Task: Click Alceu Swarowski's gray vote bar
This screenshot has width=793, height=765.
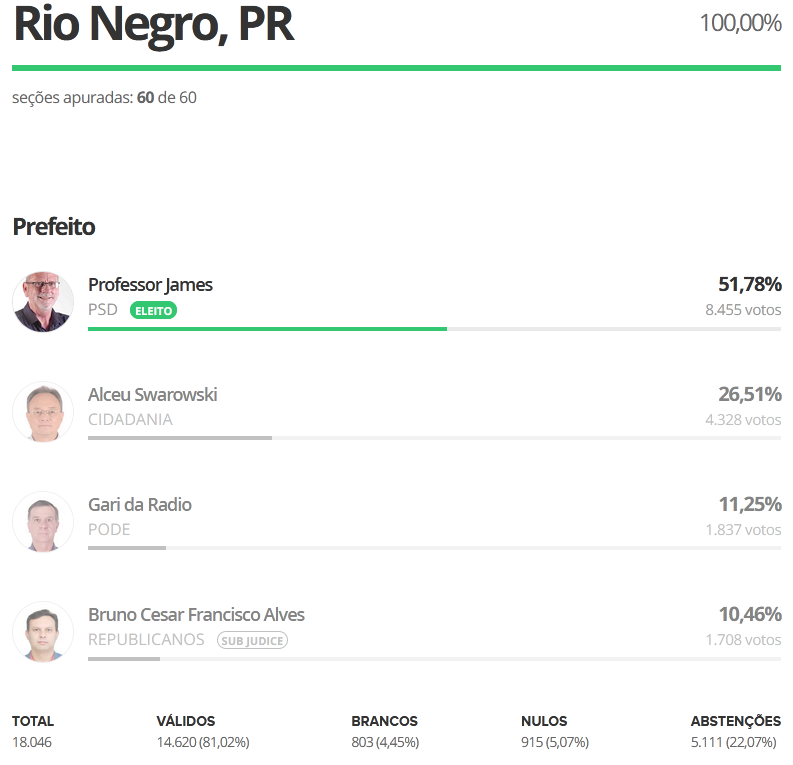Action: 180,438
